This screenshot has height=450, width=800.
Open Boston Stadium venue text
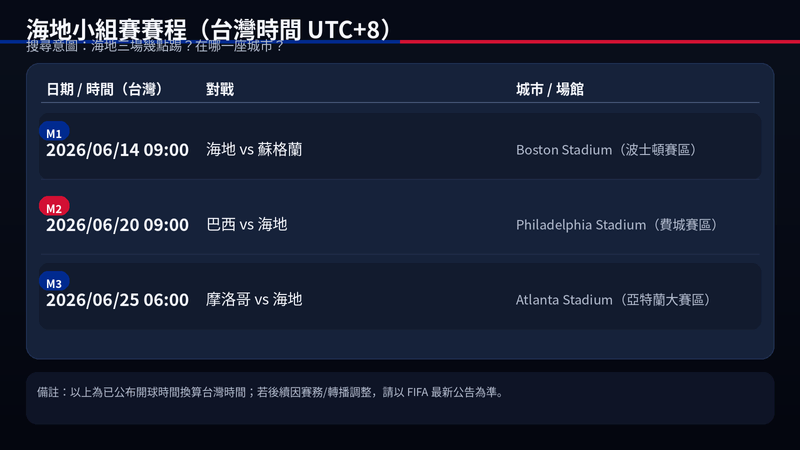(607, 149)
